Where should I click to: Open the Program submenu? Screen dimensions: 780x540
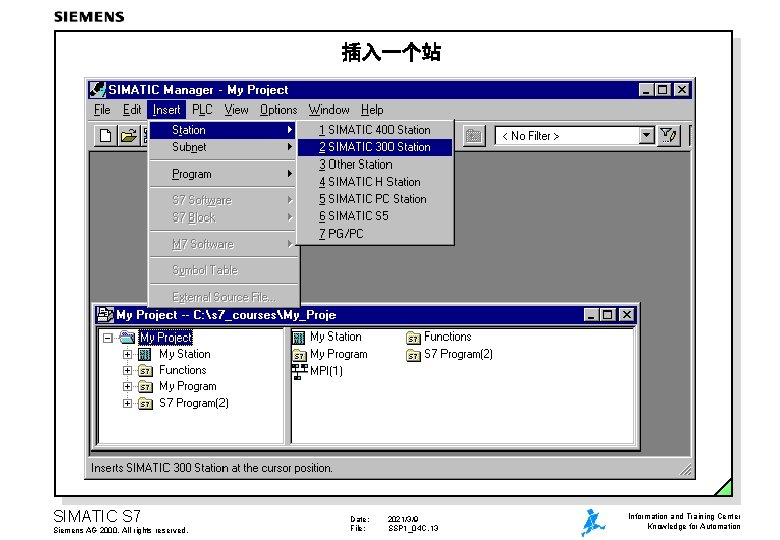click(x=222, y=174)
